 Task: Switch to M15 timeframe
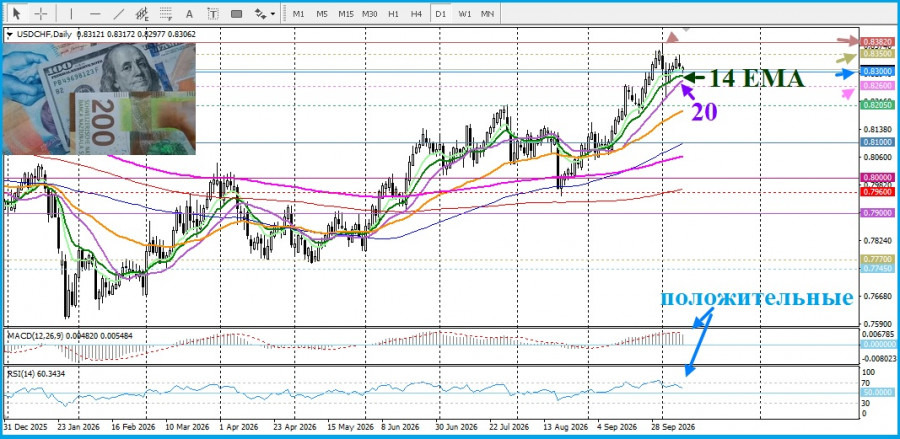tap(346, 13)
